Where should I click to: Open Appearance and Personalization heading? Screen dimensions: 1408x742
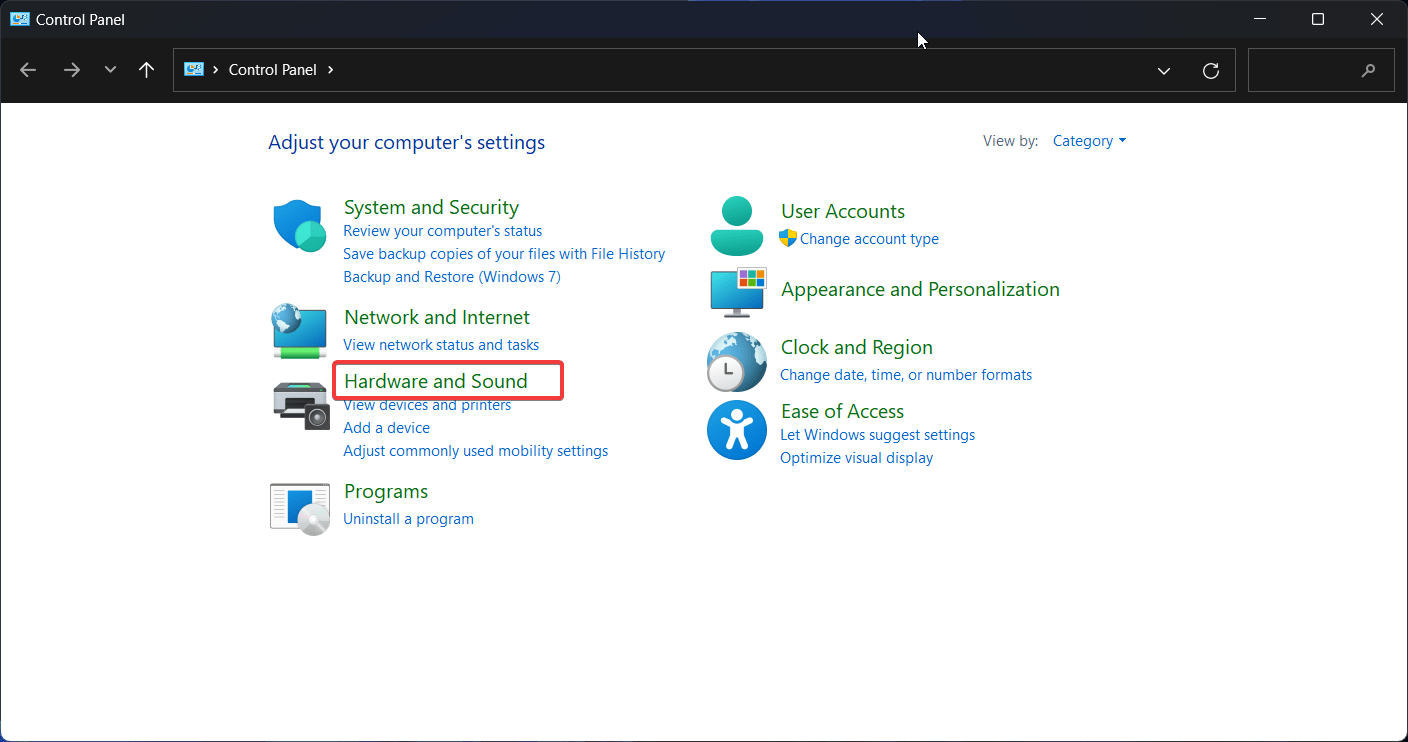tap(920, 289)
